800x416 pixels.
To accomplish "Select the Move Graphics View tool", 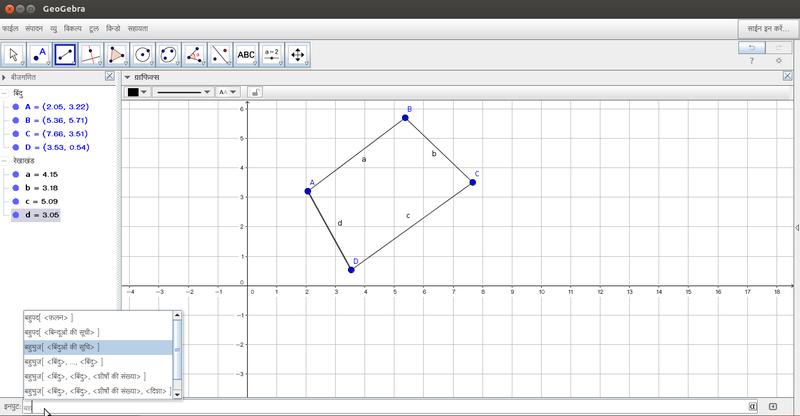I will (x=297, y=55).
